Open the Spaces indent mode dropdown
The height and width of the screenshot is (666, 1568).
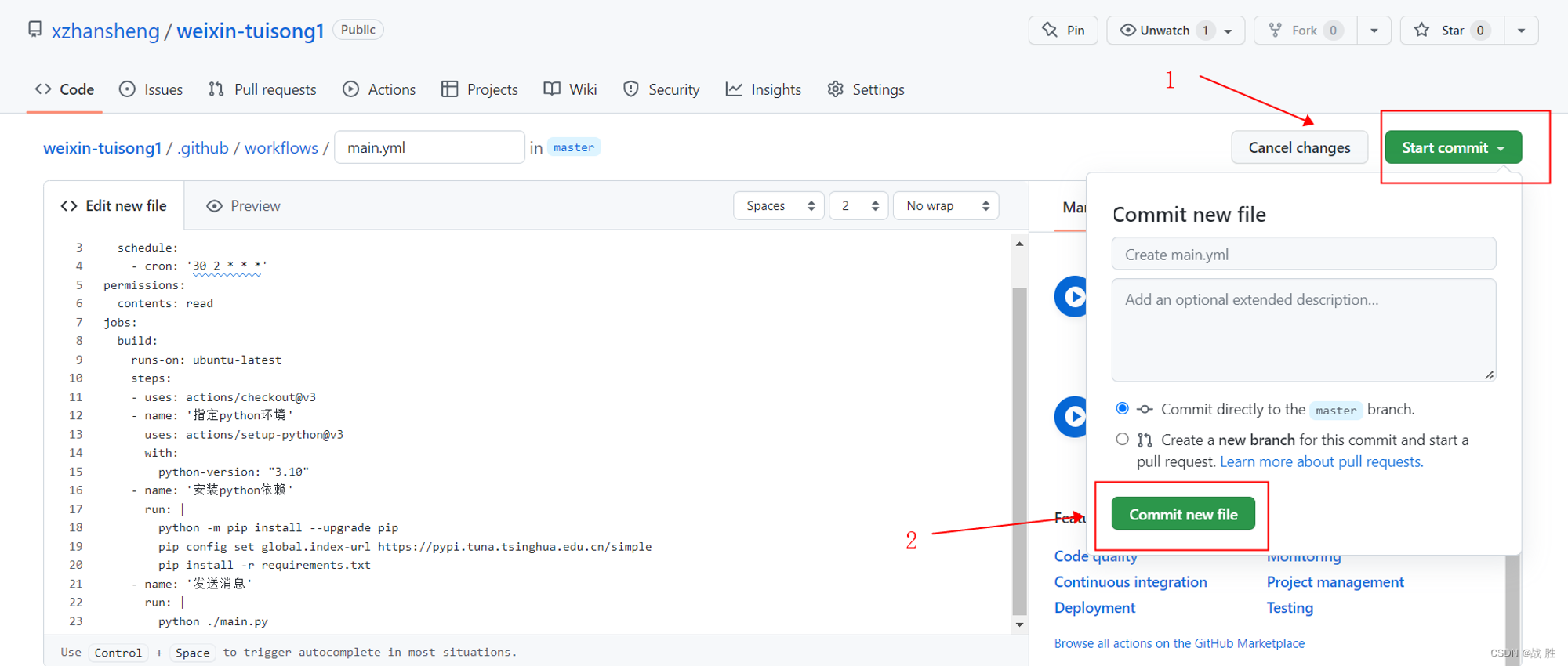tap(779, 205)
